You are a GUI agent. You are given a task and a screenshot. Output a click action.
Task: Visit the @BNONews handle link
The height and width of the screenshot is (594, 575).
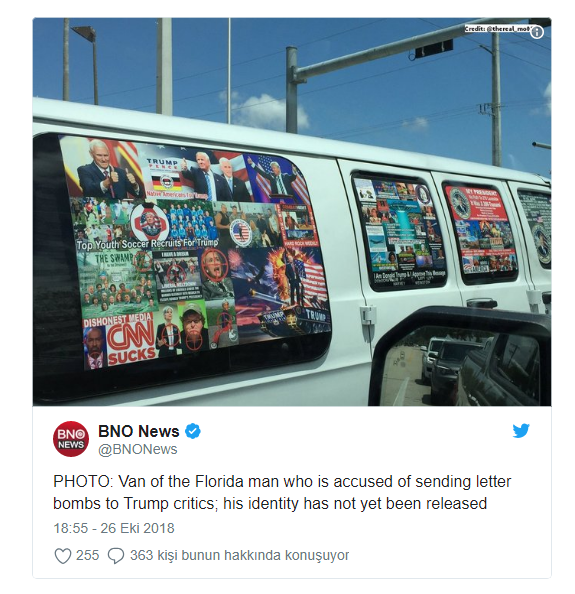[x=138, y=449]
